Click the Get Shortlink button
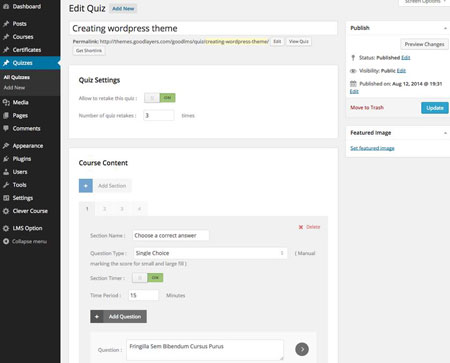The width and height of the screenshot is (450, 363). (x=89, y=51)
